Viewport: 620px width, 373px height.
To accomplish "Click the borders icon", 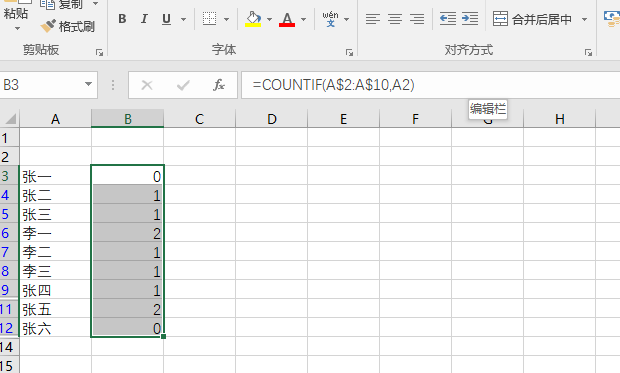I will 209,19.
